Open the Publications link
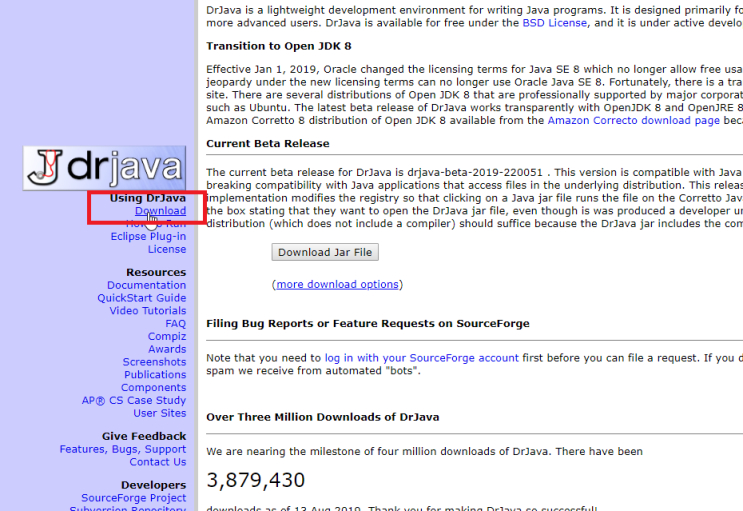The width and height of the screenshot is (743, 511). 155,375
